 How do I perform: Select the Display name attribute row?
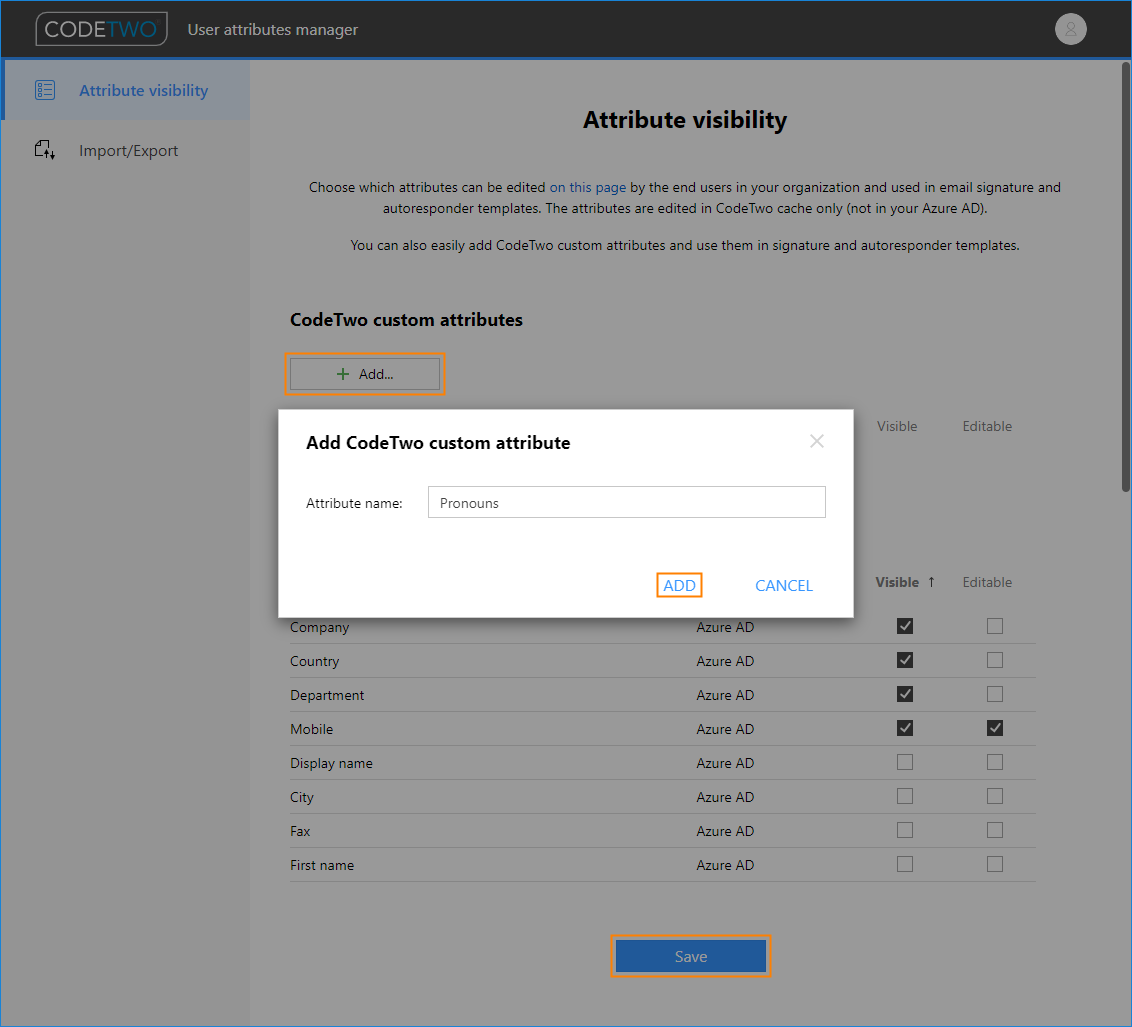click(x=331, y=763)
